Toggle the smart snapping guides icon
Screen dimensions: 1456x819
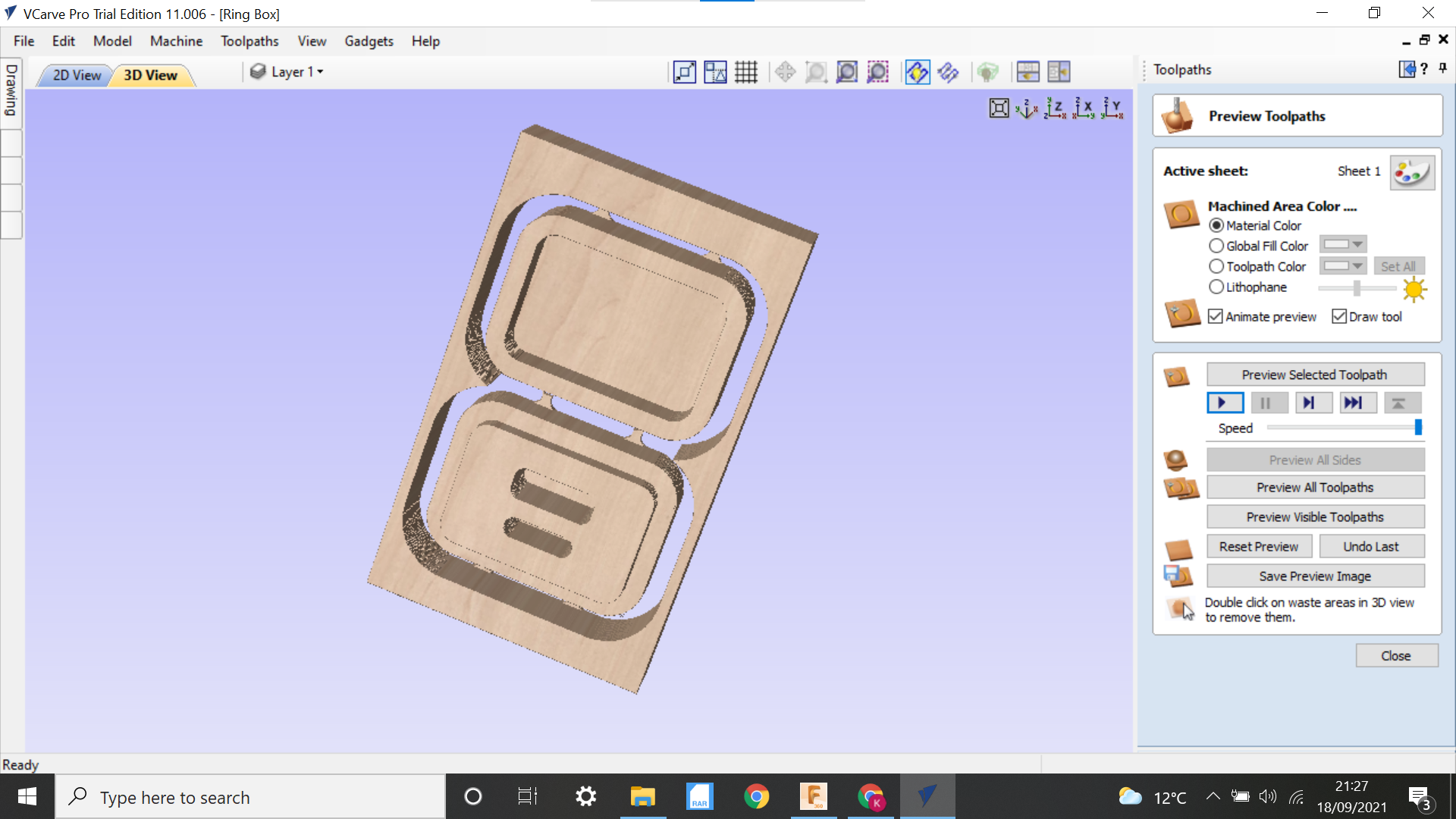click(715, 72)
